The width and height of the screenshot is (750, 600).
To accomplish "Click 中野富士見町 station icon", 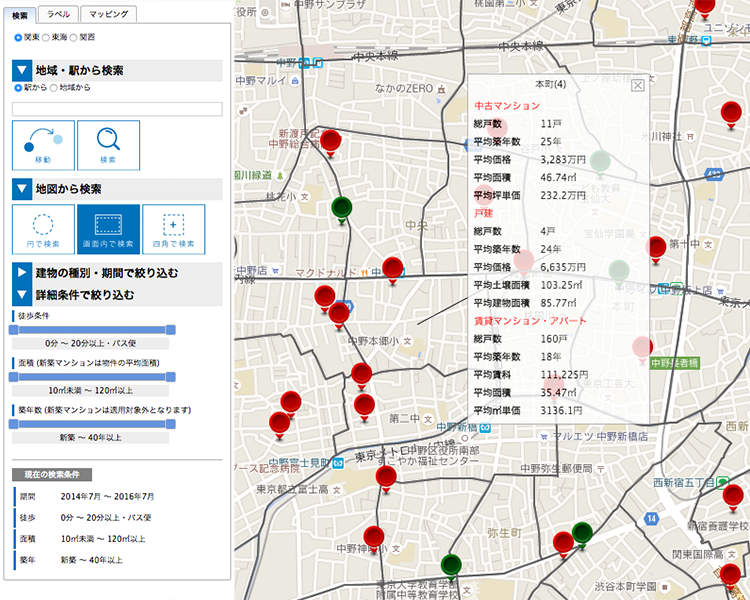I will [338, 463].
